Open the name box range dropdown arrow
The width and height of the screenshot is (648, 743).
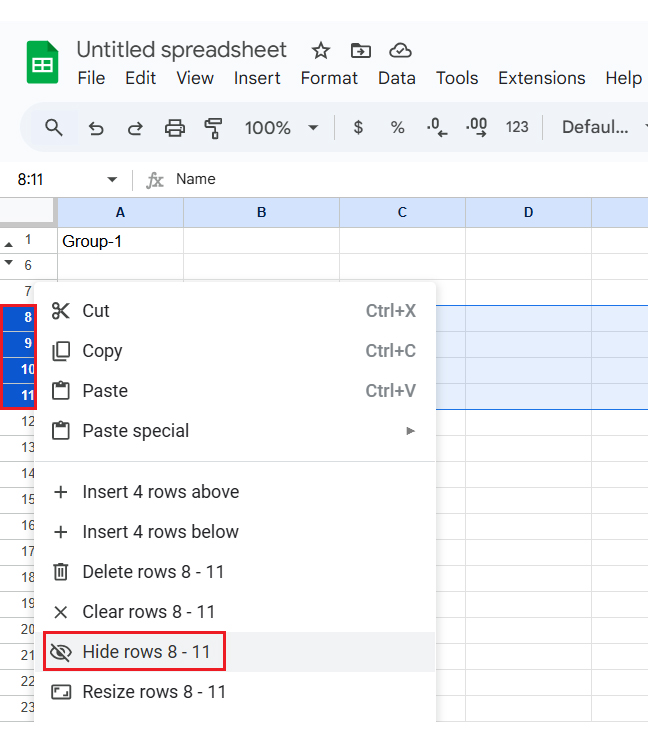point(112,180)
